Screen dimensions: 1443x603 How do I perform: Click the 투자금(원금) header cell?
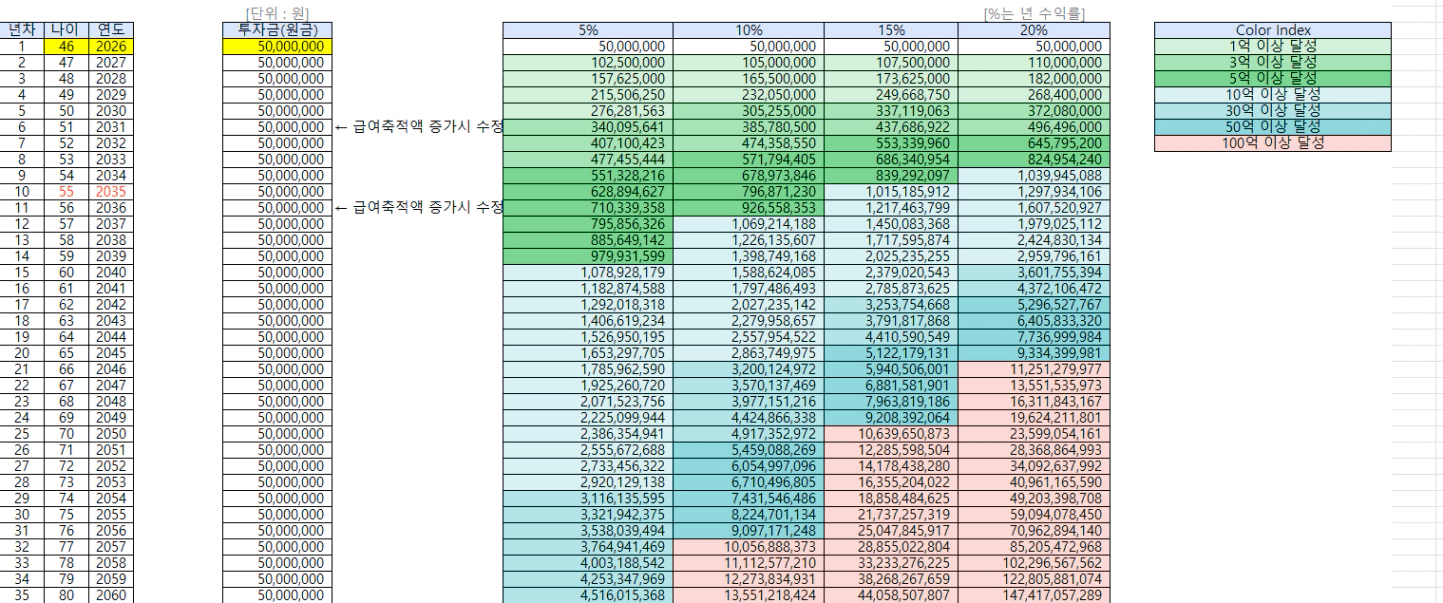pyautogui.click(x=276, y=31)
